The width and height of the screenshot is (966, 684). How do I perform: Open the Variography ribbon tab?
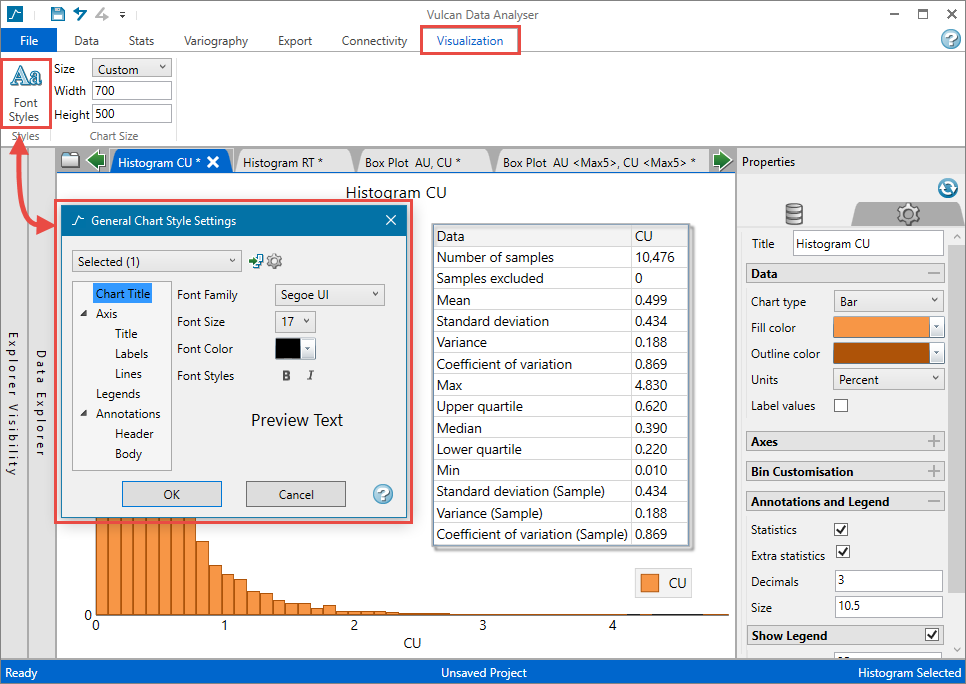pyautogui.click(x=216, y=41)
